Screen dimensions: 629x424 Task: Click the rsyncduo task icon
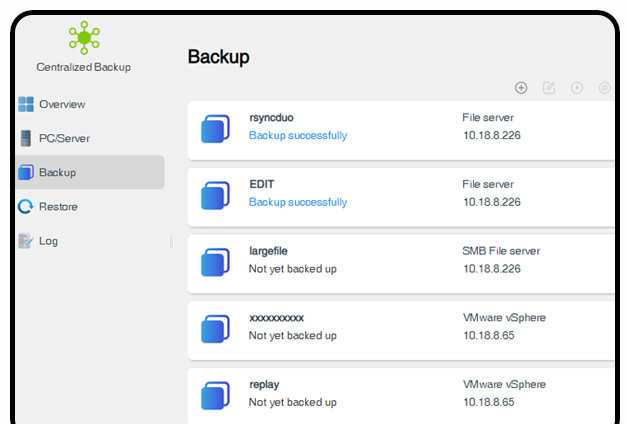click(215, 129)
